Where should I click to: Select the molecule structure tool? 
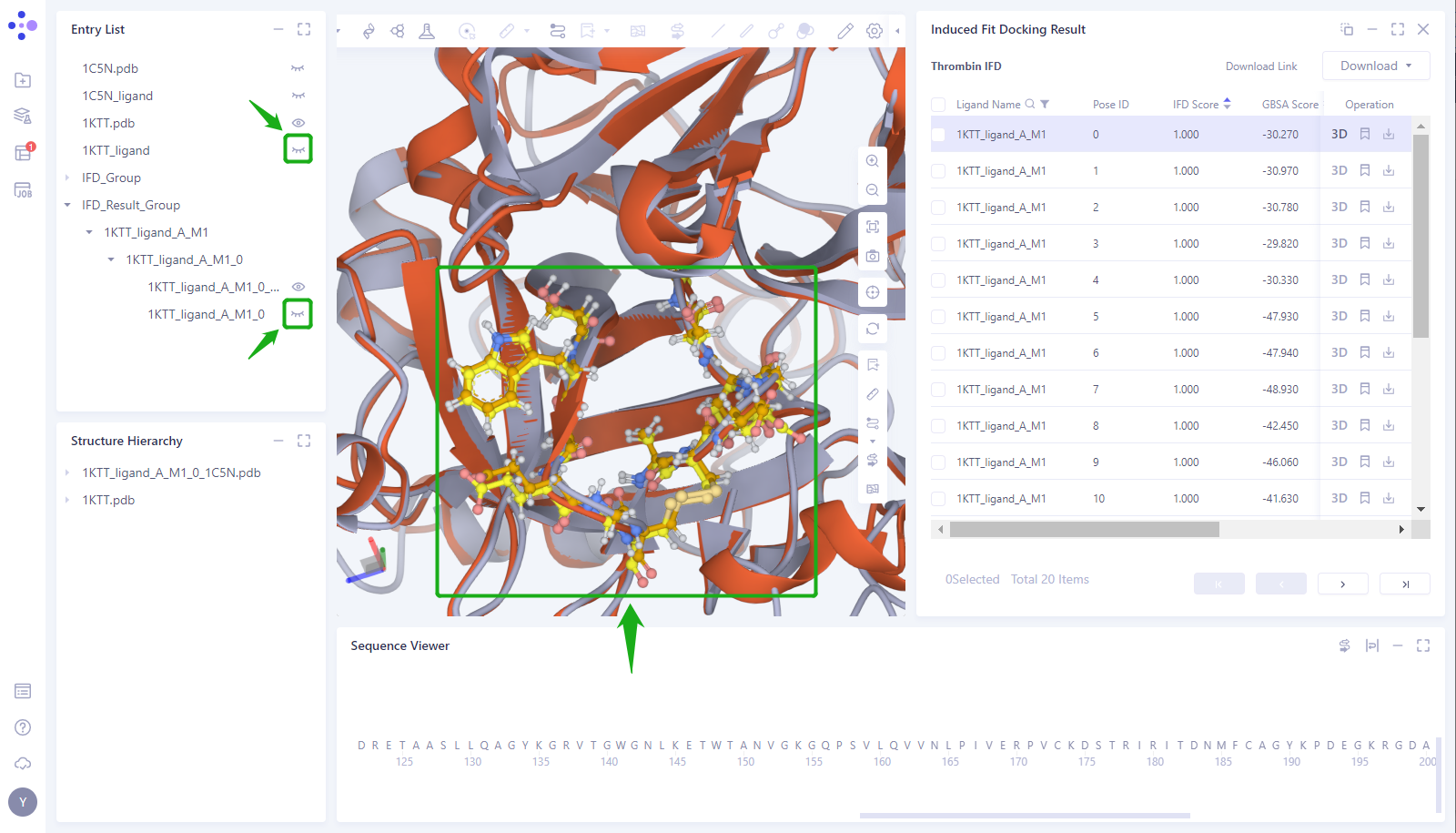[398, 30]
